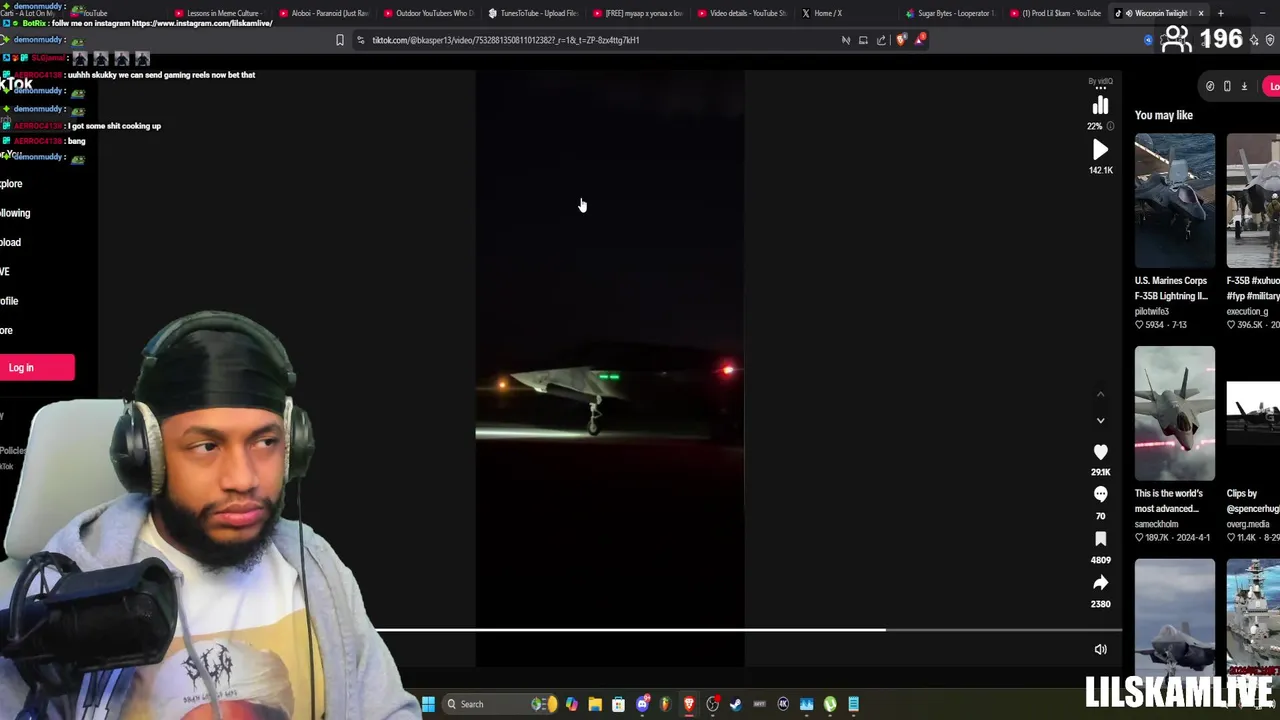Open the Profile sidebar item
The image size is (1280, 720).
point(9,301)
